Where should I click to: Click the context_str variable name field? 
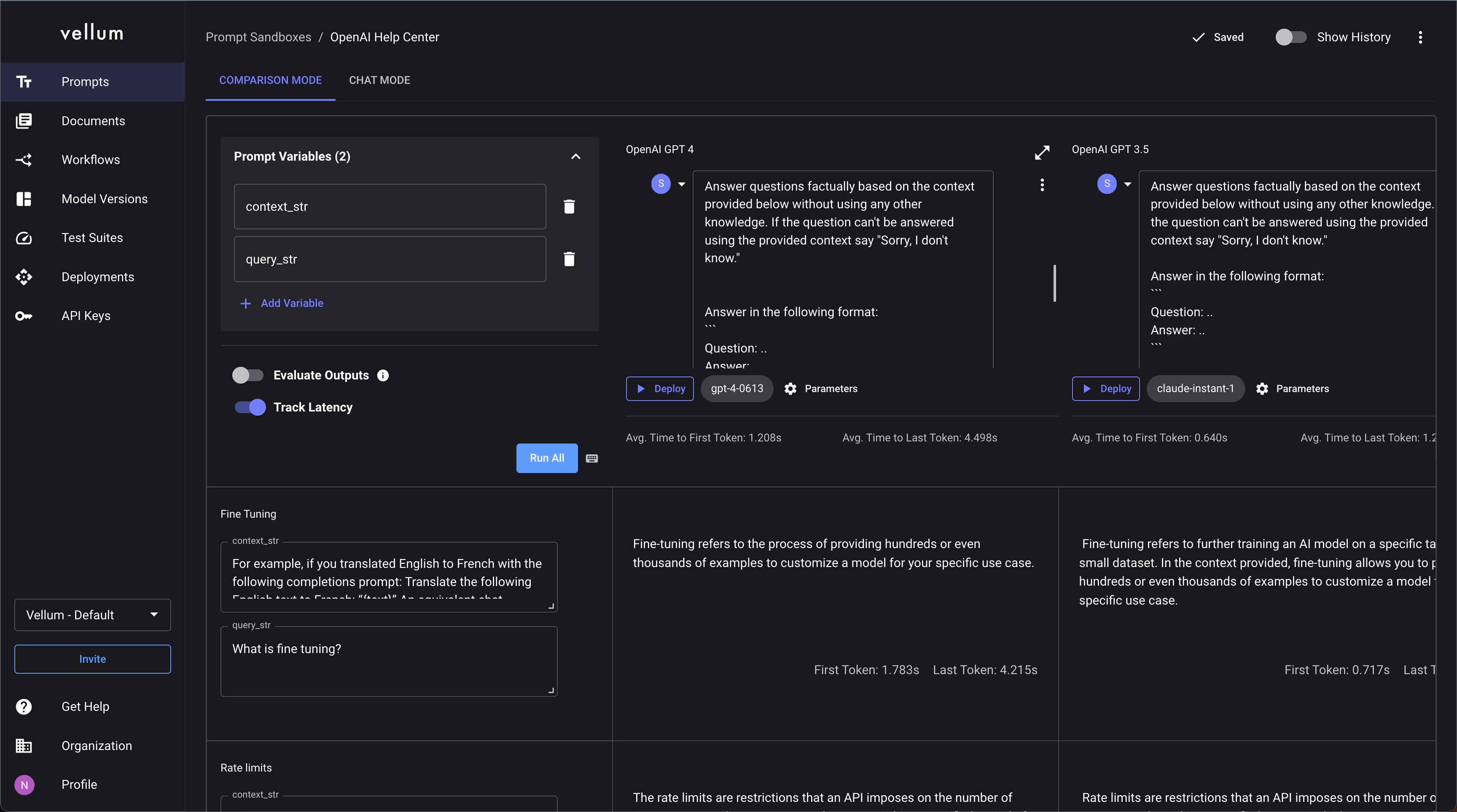pyautogui.click(x=390, y=207)
